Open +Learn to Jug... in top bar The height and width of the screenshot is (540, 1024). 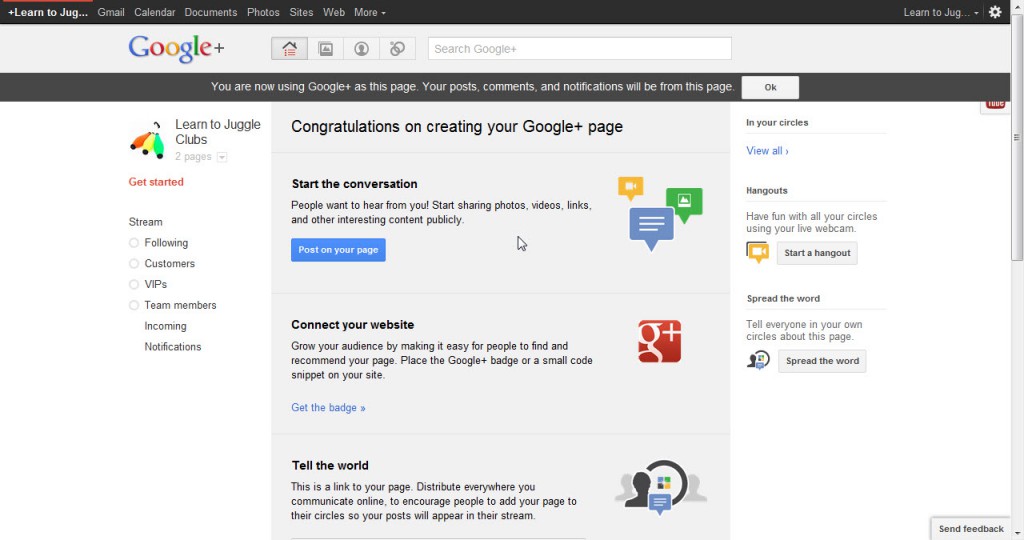point(48,12)
